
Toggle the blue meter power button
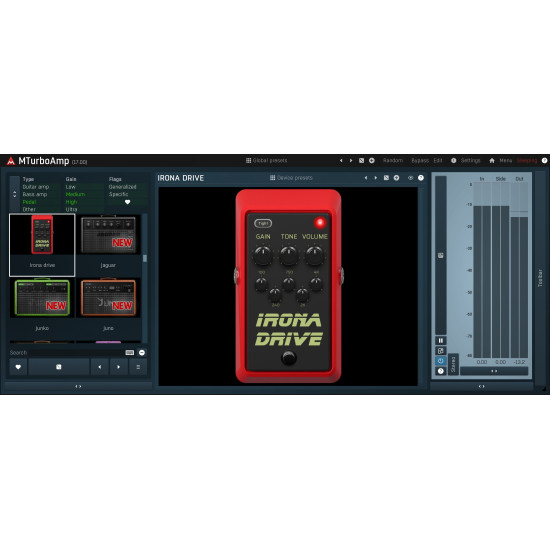[441, 361]
